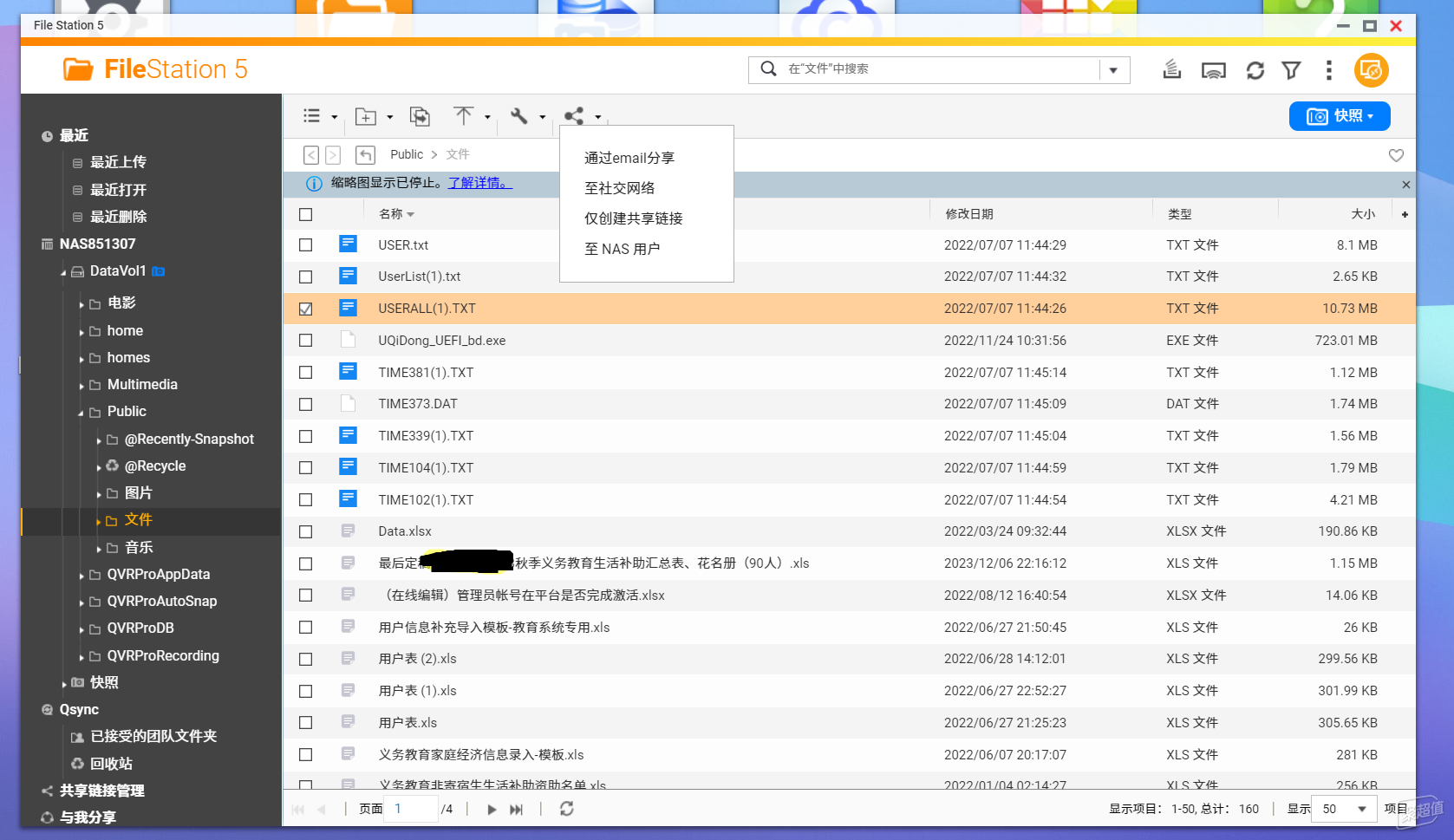
Task: Click the blue 快照 snapshot button
Action: [1340, 116]
